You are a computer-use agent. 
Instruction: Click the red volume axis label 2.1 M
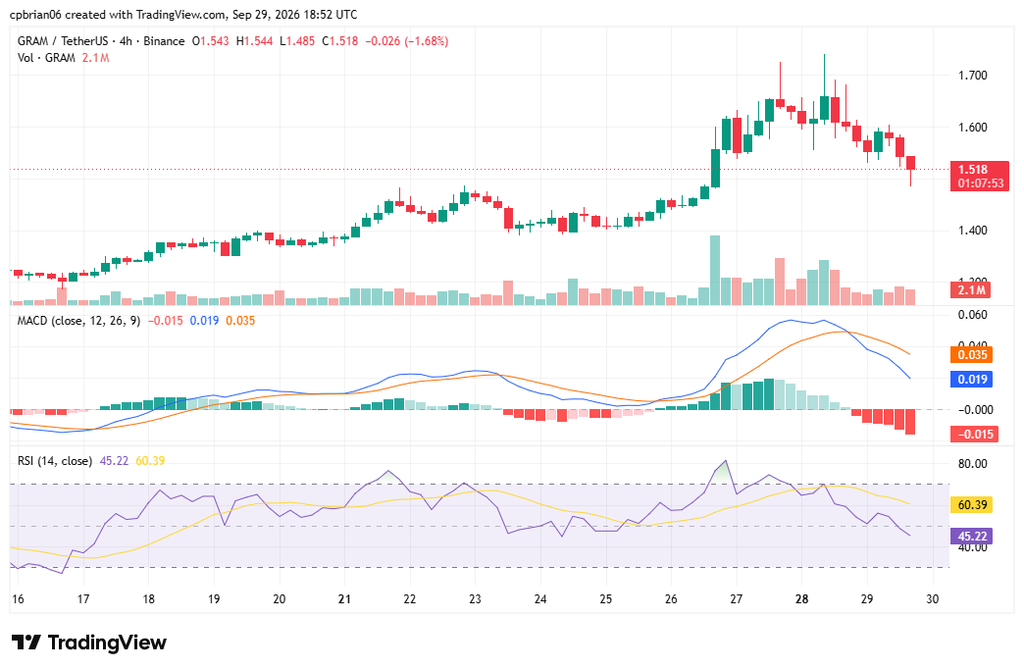[x=972, y=290]
